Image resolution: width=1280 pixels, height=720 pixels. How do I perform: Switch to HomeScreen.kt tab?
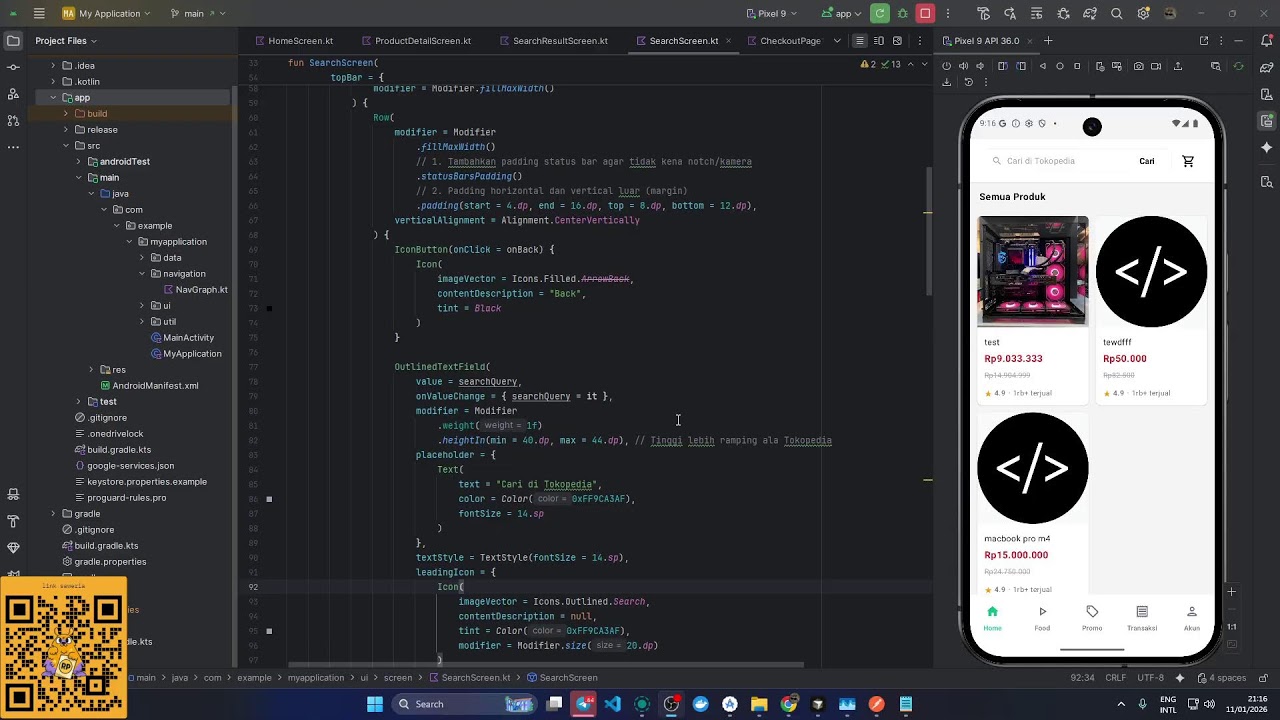pos(293,41)
